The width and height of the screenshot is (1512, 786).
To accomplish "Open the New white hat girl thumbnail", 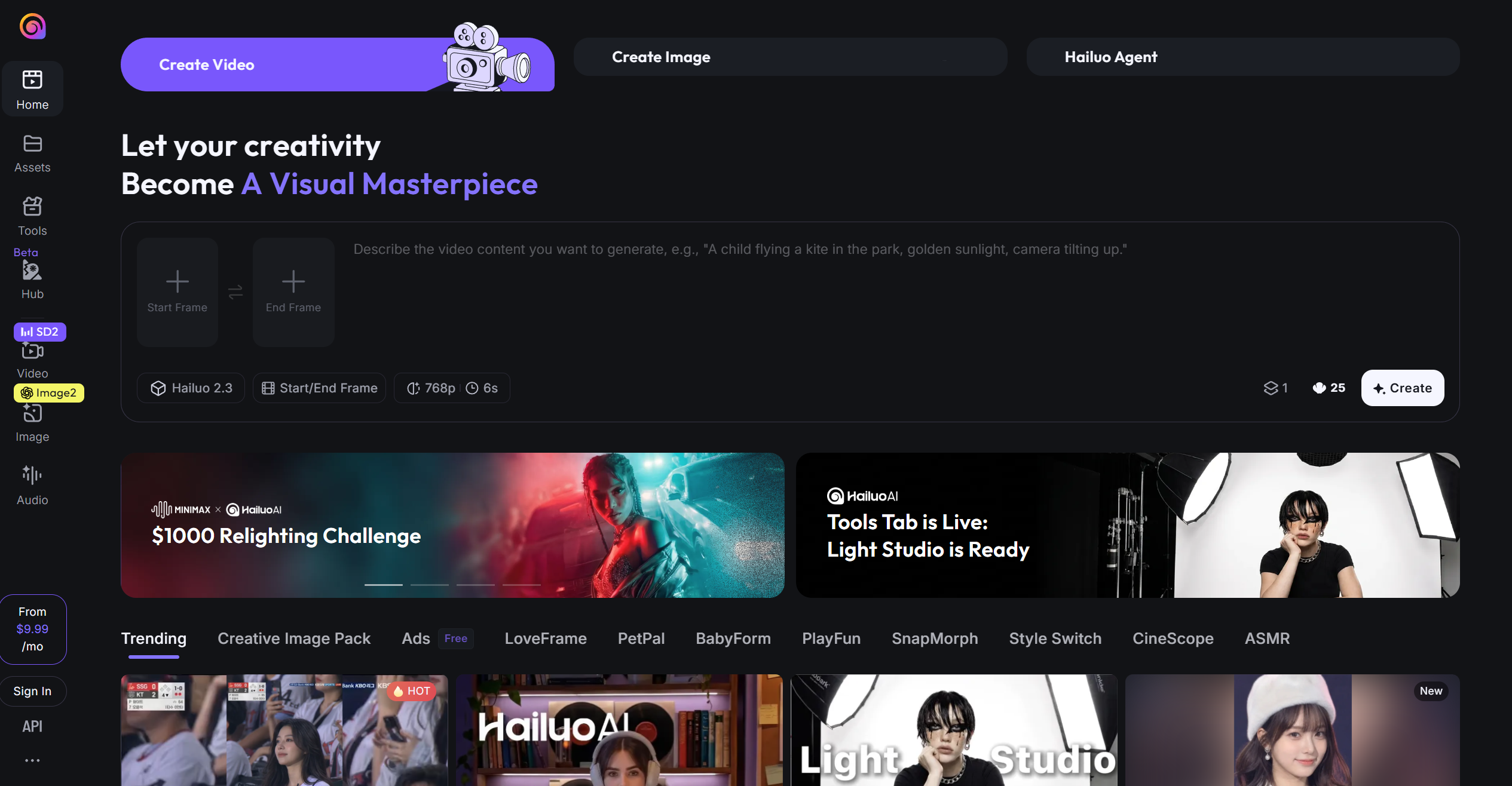I will click(x=1293, y=730).
